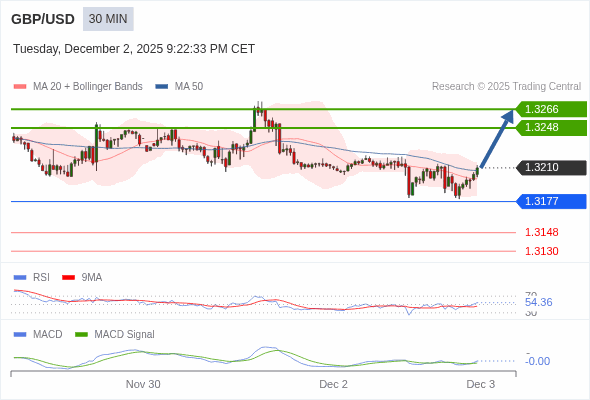
Task: Click the MACD legend label
Action: click(x=48, y=335)
